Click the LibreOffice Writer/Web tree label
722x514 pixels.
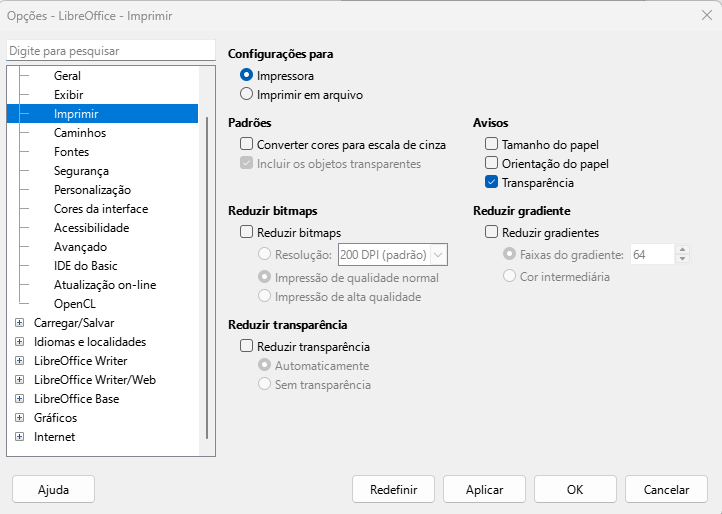pos(95,380)
